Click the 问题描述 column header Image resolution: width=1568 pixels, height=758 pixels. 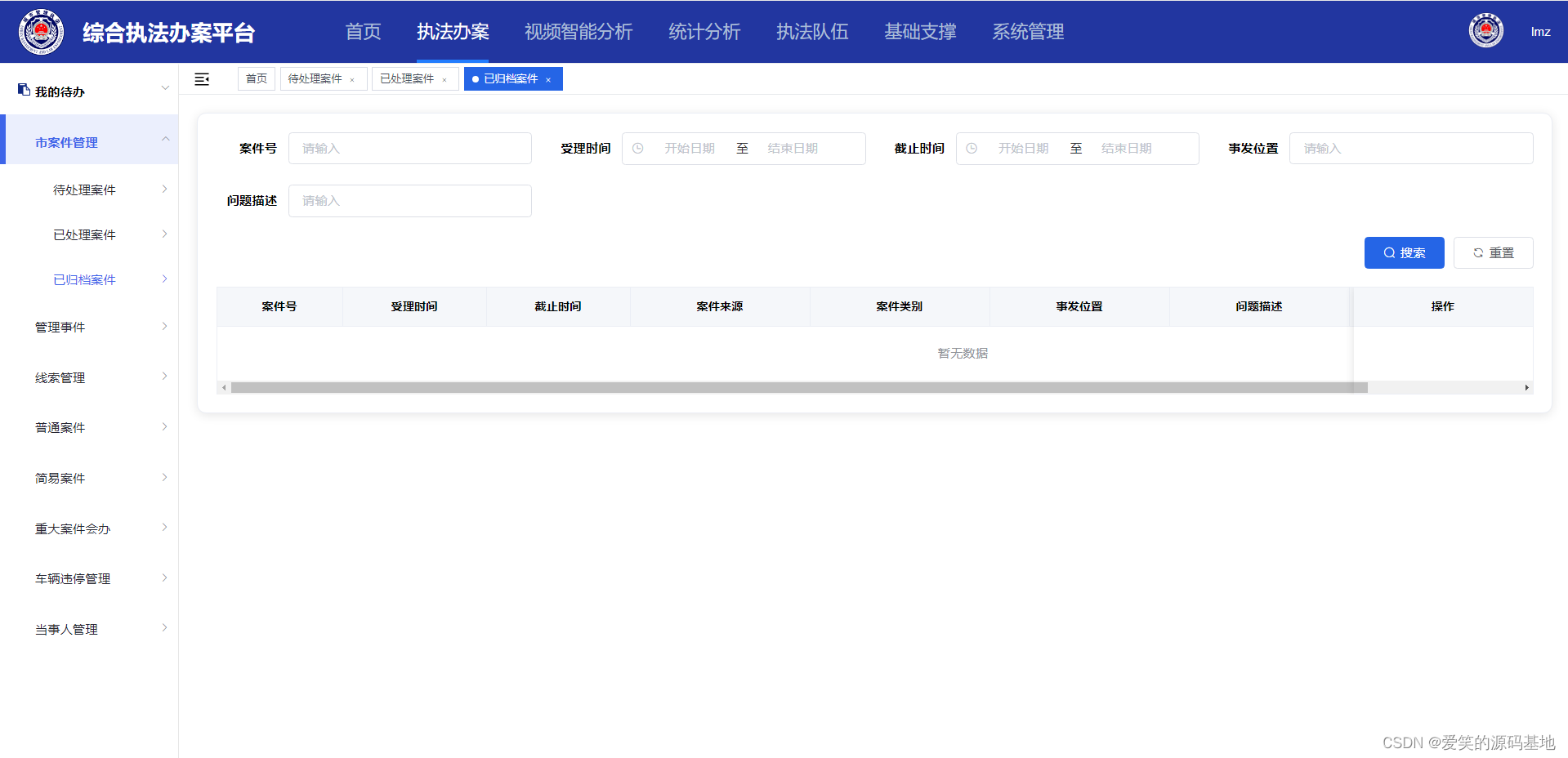click(1259, 306)
